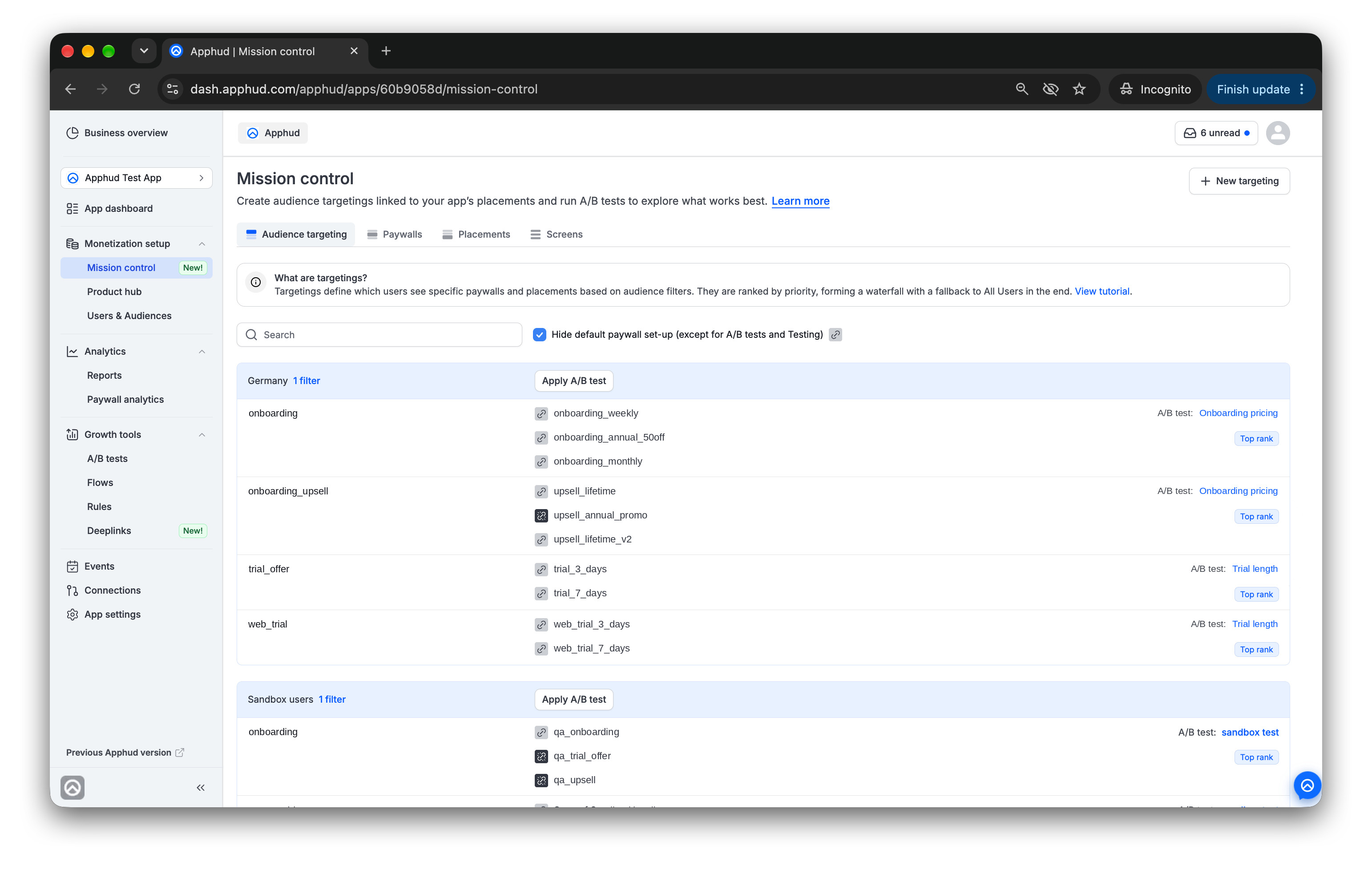This screenshot has width=1372, height=874.
Task: Select the Audience targeting tab
Action: (x=296, y=235)
